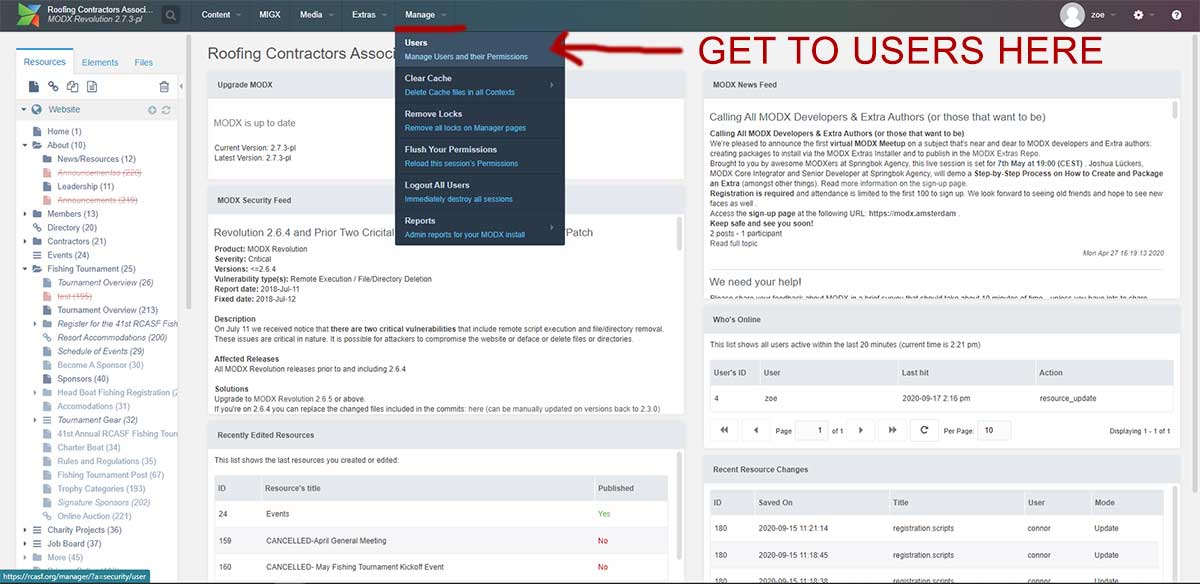The height and width of the screenshot is (584, 1200).
Task: Click the Page number field in Who's Online
Action: [810, 430]
